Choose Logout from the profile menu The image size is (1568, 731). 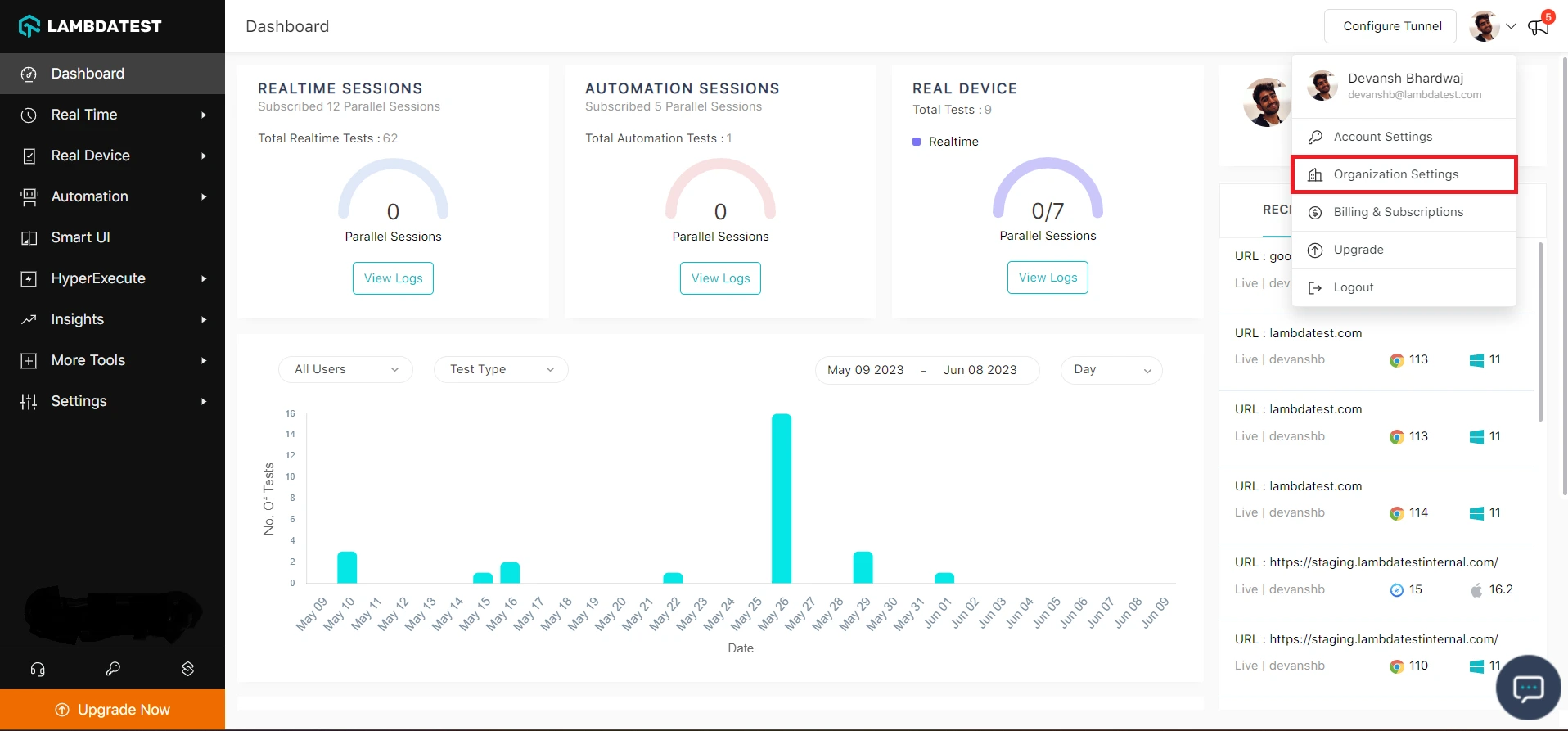tap(1353, 287)
